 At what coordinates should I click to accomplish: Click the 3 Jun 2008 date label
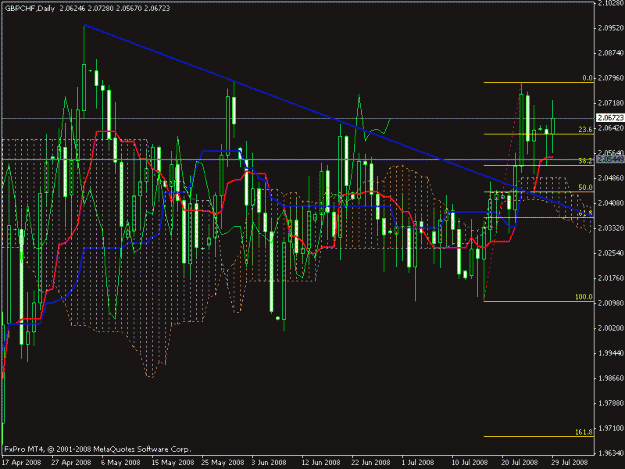269,462
